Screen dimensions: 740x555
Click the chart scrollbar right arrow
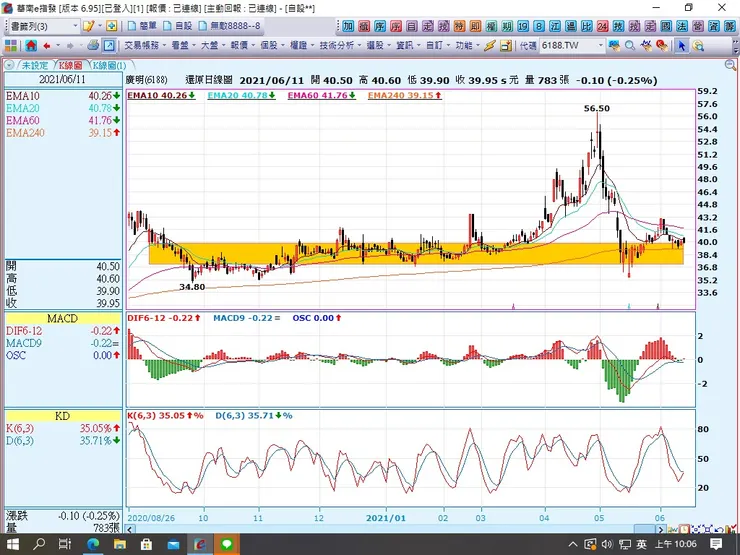tap(661, 530)
